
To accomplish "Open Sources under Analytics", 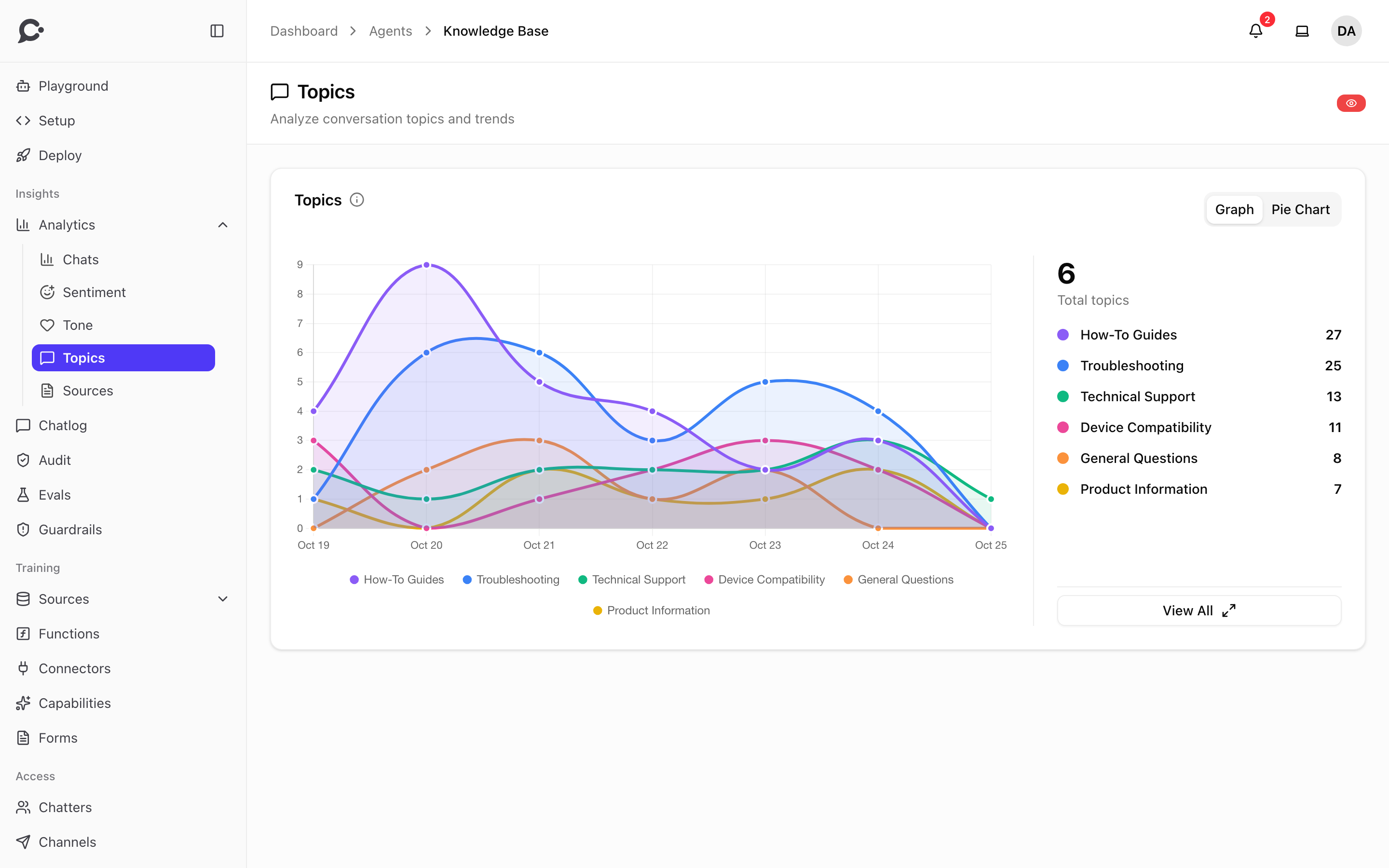I will pos(123,391).
